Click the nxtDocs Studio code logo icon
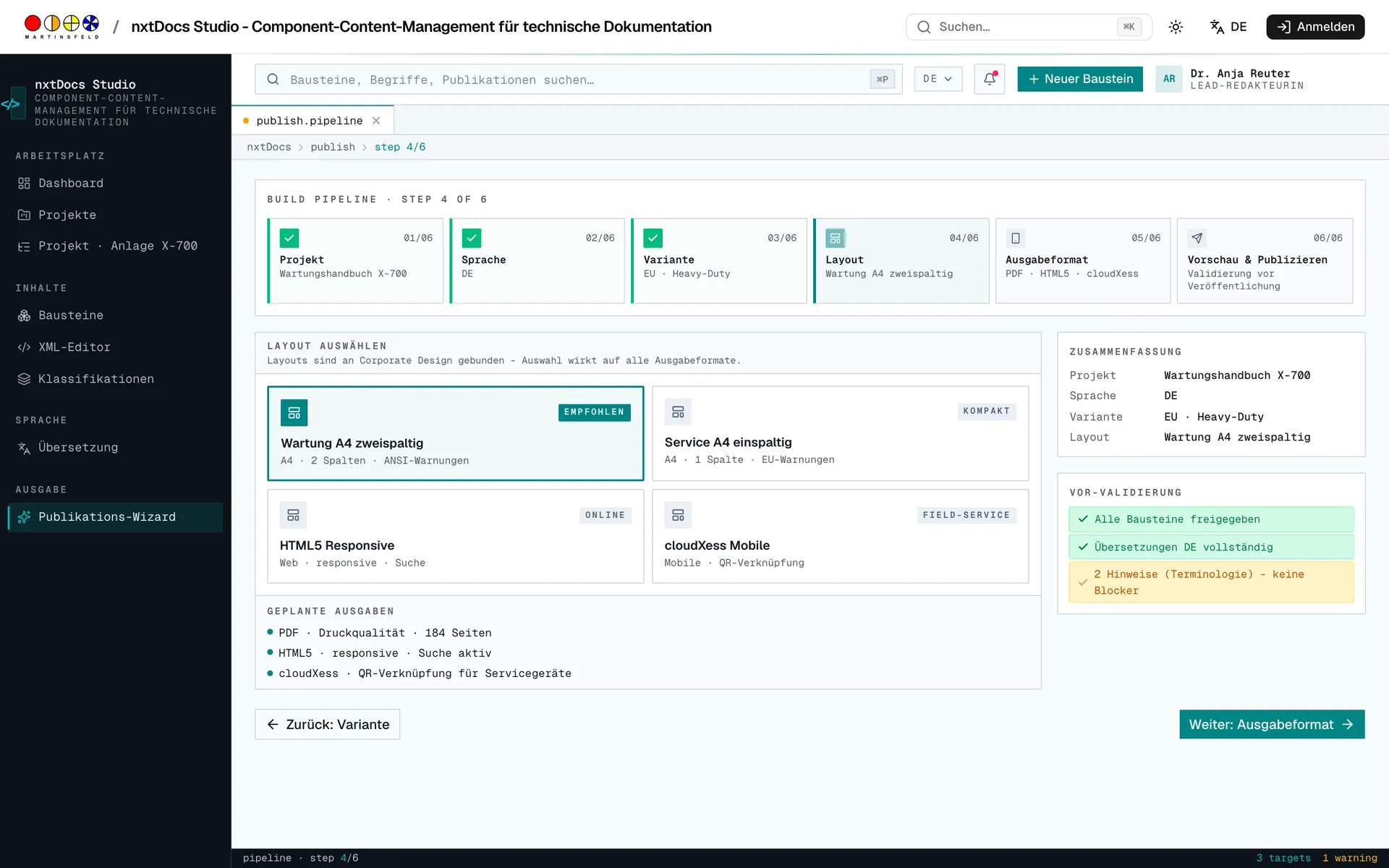 point(12,103)
